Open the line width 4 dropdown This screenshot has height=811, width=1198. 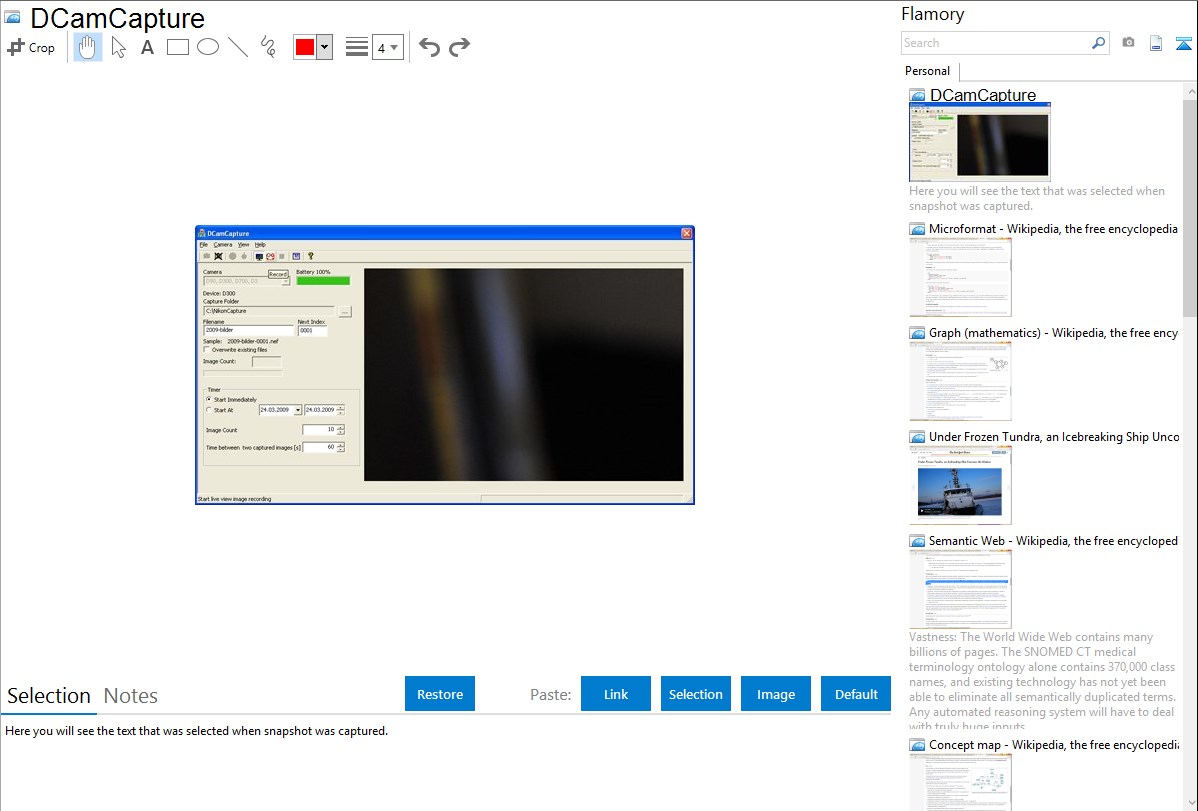tap(387, 47)
